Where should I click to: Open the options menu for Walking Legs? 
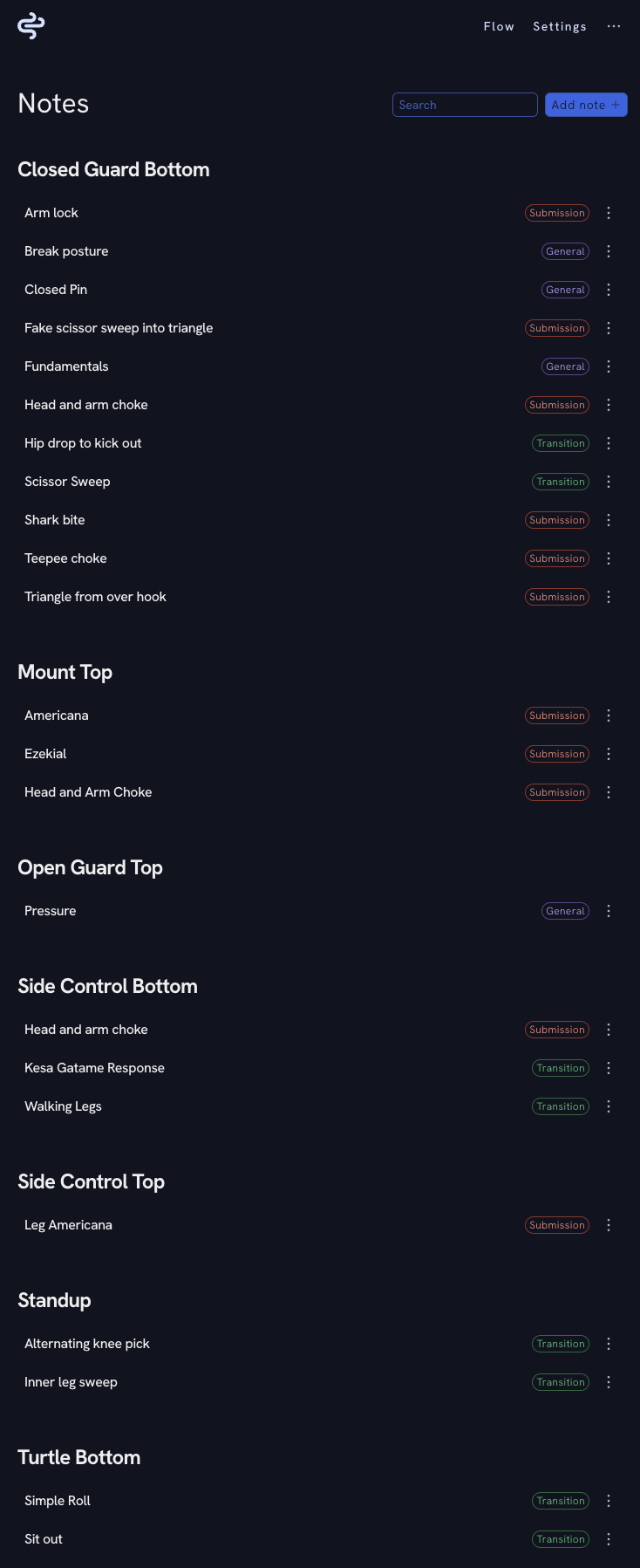click(609, 1106)
